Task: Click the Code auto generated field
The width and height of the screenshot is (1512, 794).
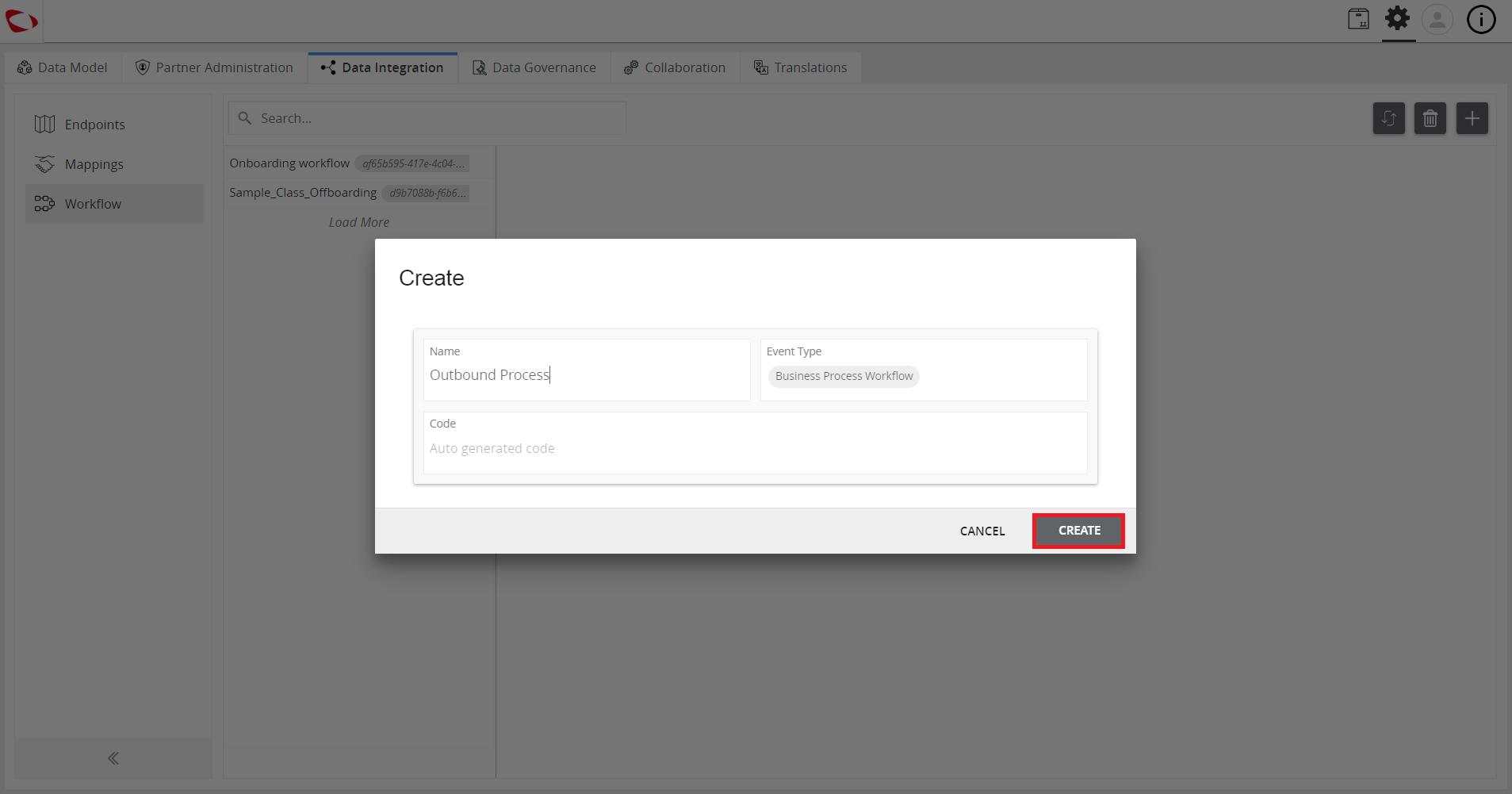Action: 755,443
